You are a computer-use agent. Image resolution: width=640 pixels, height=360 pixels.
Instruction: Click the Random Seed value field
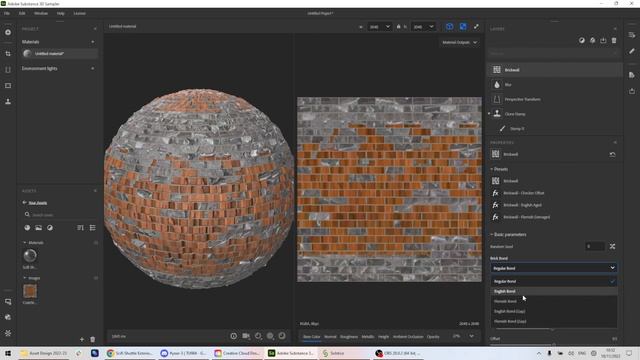point(594,246)
